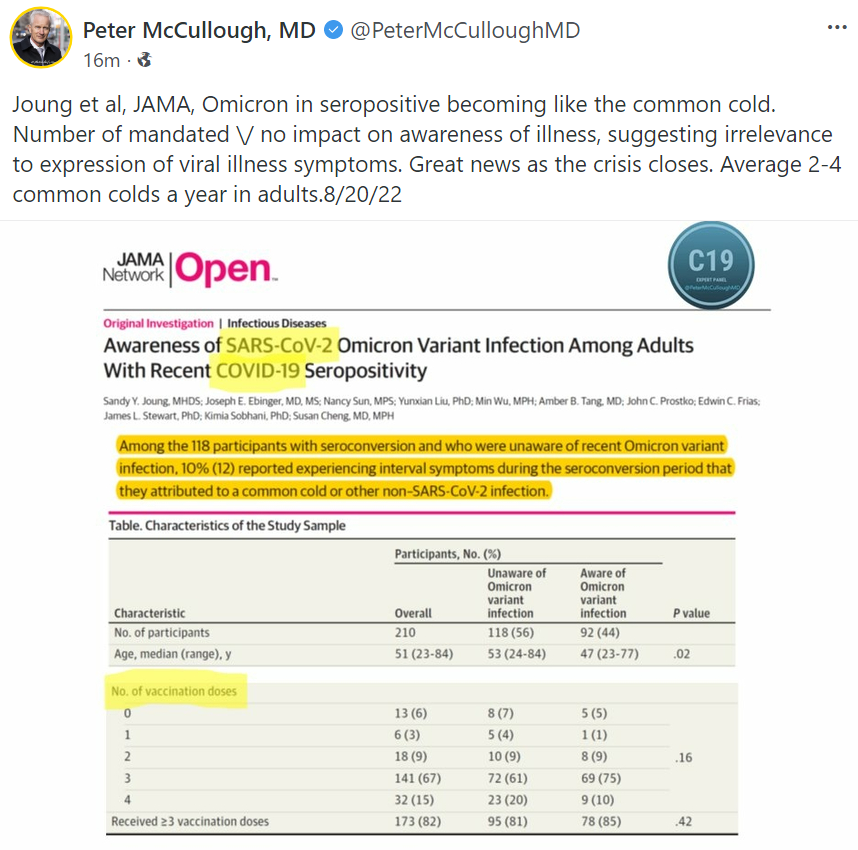This screenshot has width=858, height=850.
Task: Click the yellow highlighted 118 participants paragraph
Action: tap(425, 468)
